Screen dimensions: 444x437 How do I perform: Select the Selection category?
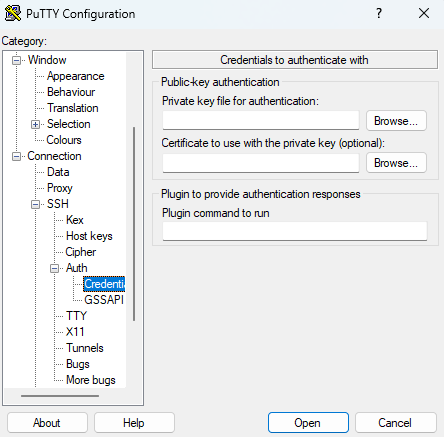69,124
